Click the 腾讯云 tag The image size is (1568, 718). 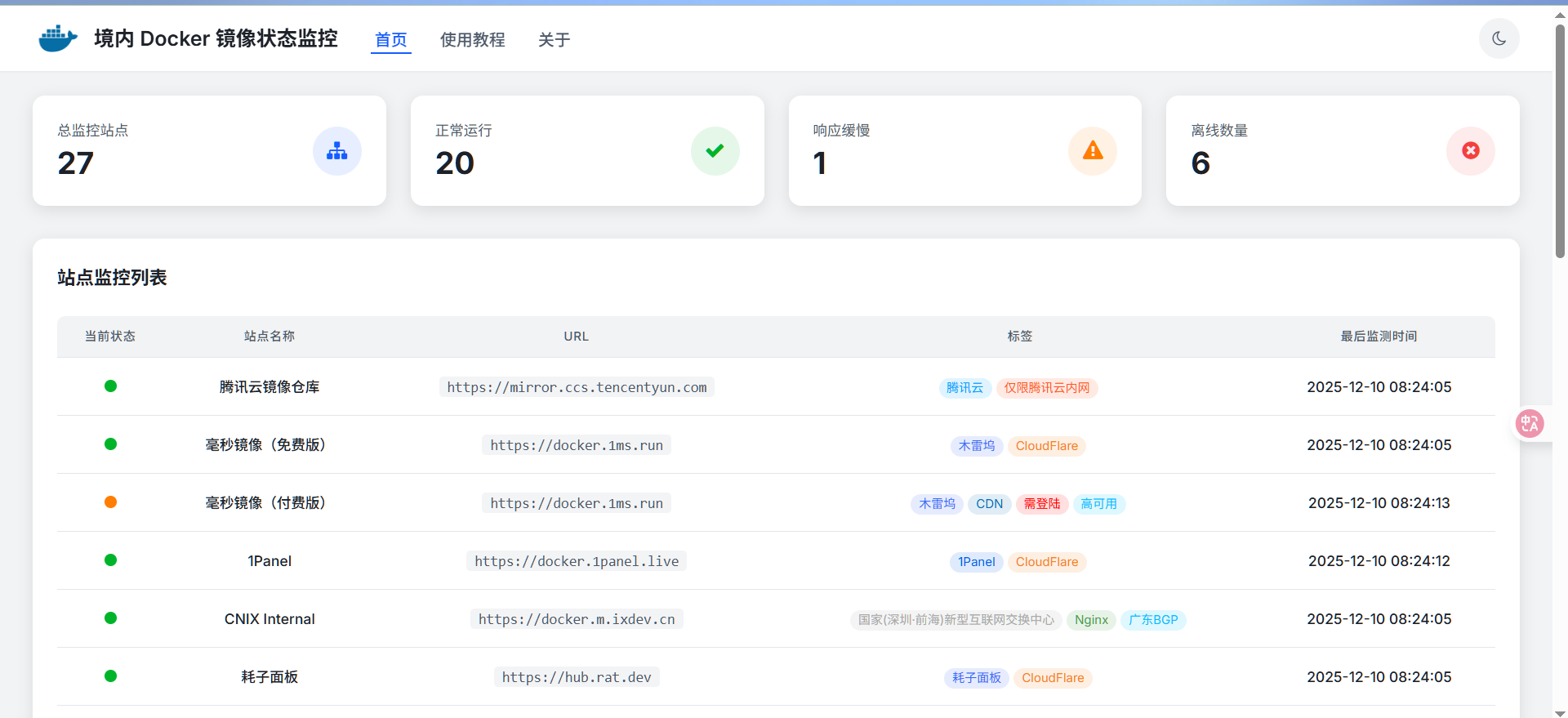click(x=964, y=388)
